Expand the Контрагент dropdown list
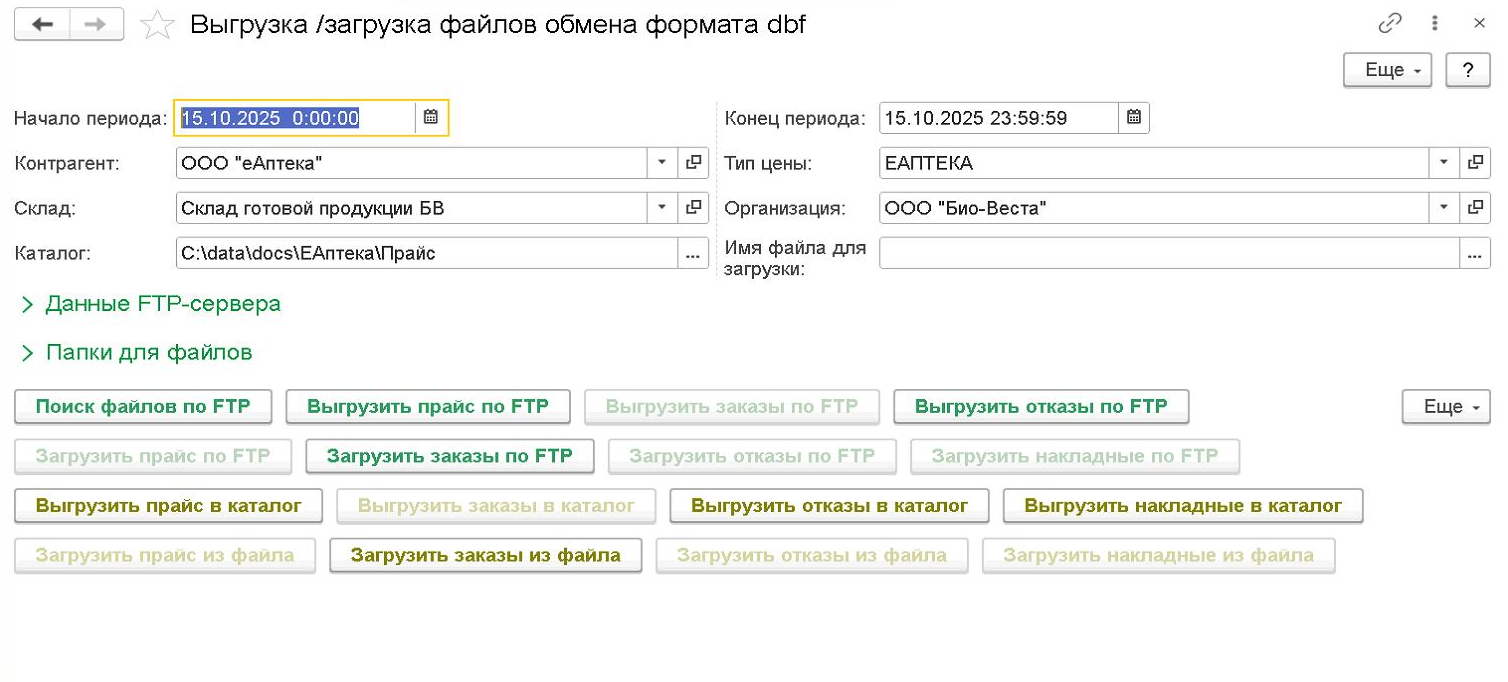Screen dimensions: 1508x682 click(662, 162)
